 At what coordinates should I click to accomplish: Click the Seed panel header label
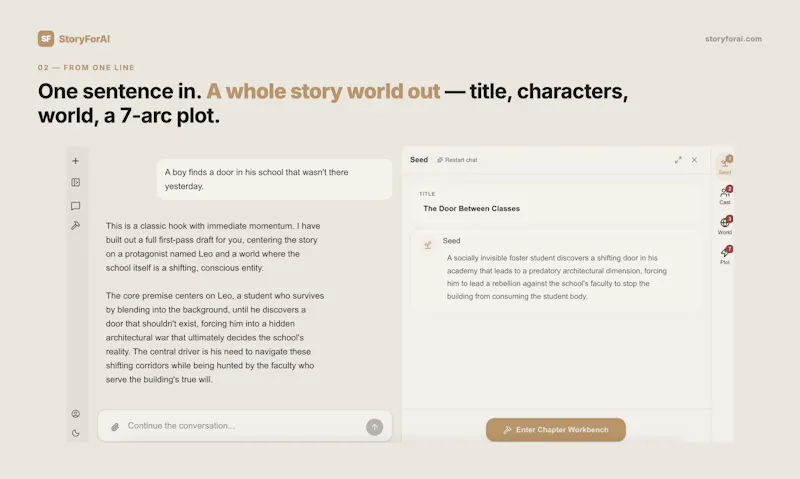[x=419, y=160]
